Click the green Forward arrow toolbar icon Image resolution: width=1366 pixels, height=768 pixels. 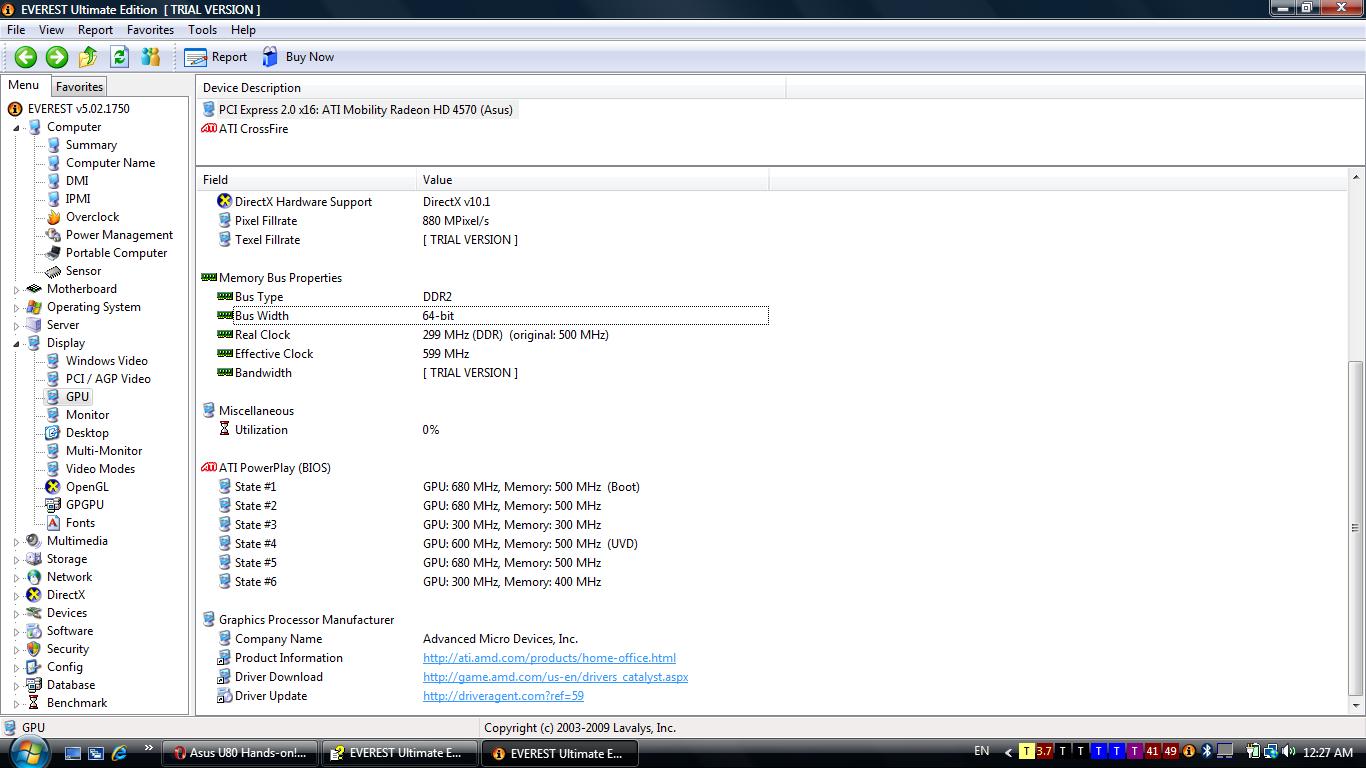coord(57,57)
